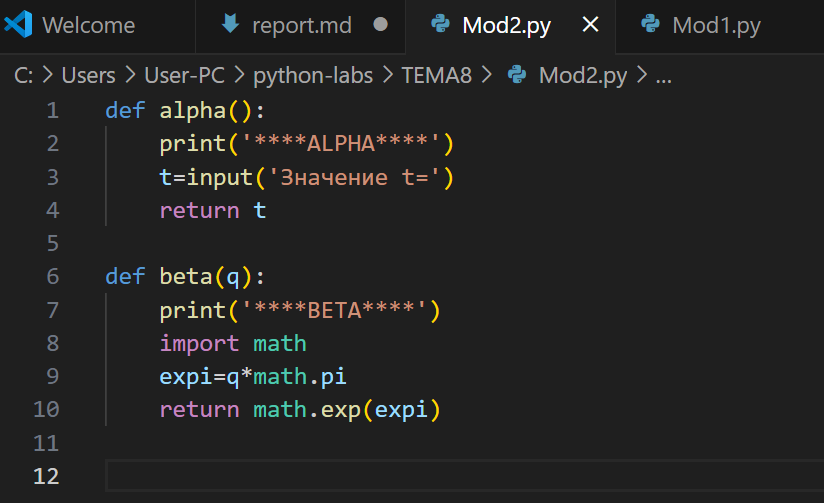Expand the C: breadcrumb segment
The height and width of the screenshot is (503, 824).
coord(24,75)
